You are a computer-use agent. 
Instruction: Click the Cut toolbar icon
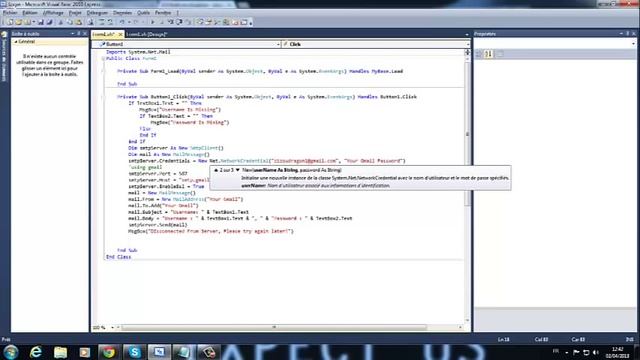pos(61,22)
